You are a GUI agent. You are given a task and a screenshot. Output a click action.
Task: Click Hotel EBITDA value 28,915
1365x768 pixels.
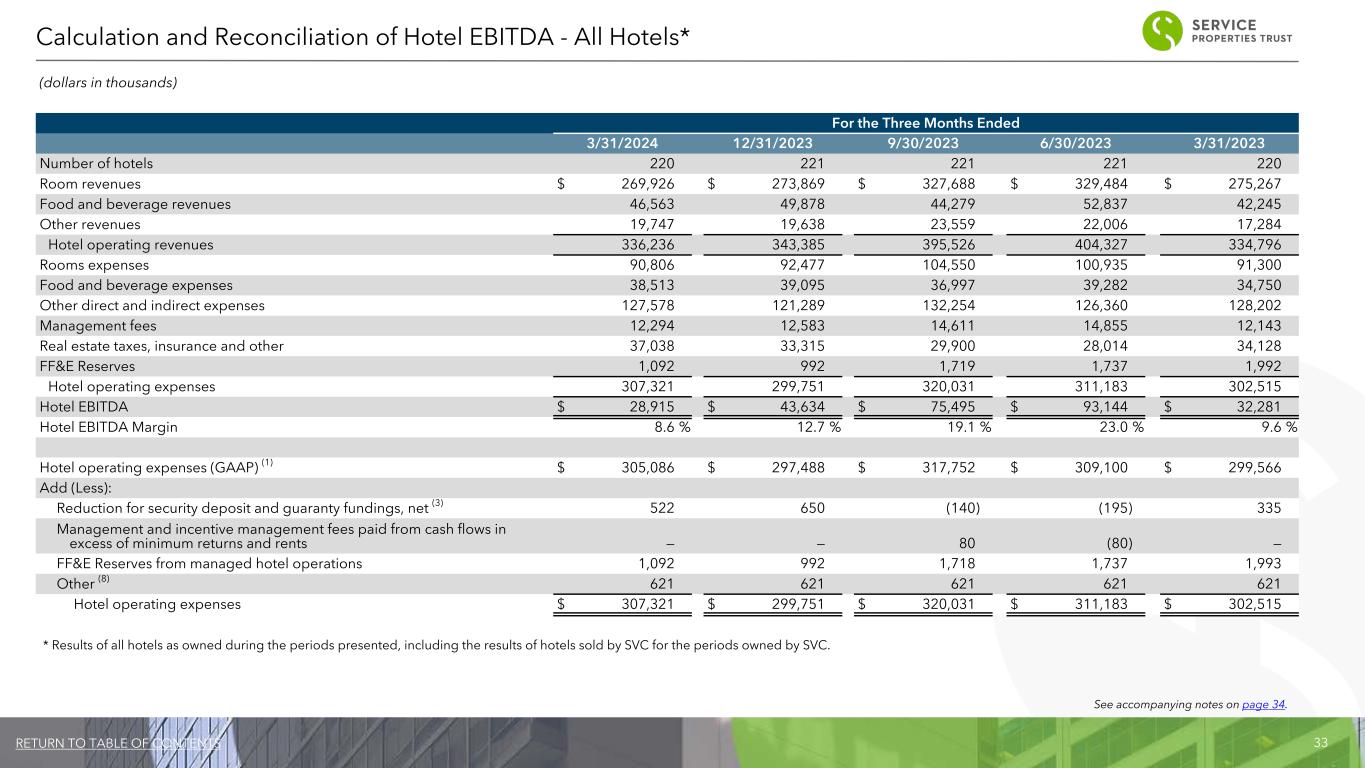point(650,407)
